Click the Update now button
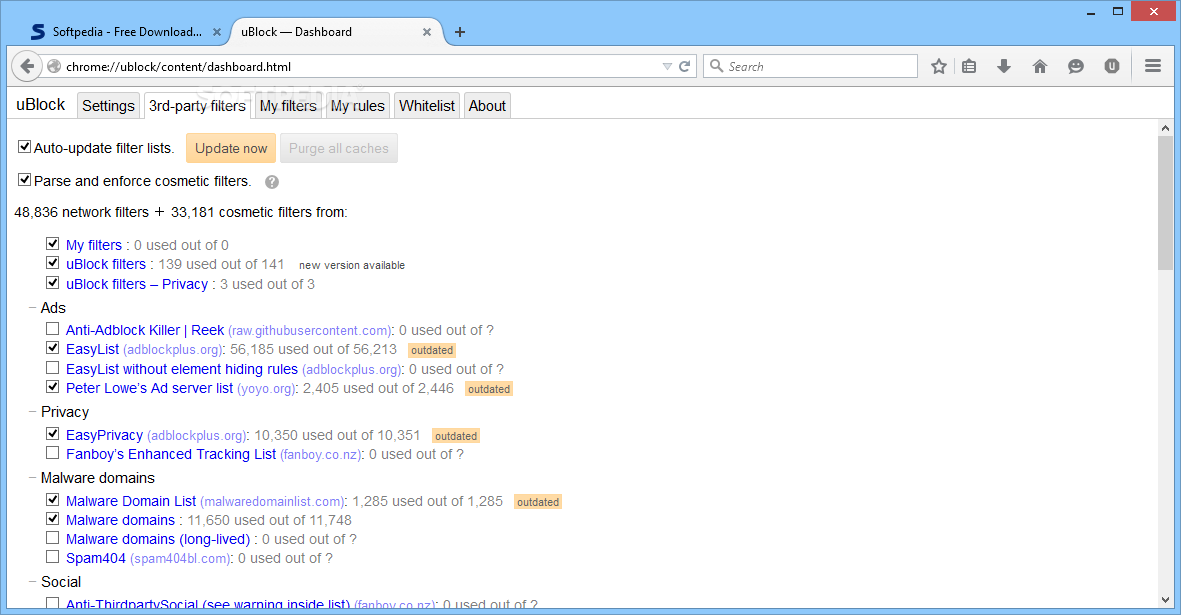The image size is (1181, 615). tap(230, 148)
